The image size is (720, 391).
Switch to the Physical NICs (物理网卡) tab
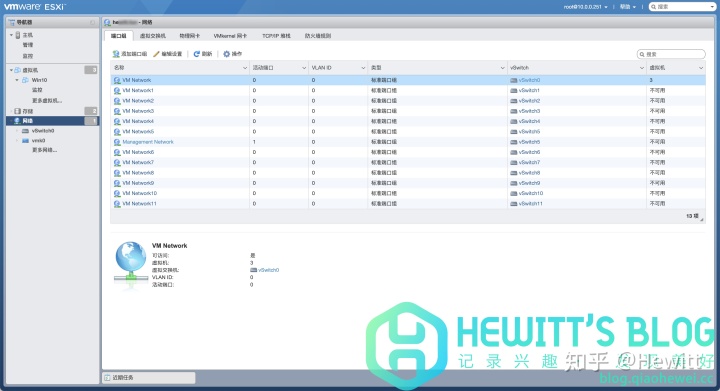coord(190,36)
